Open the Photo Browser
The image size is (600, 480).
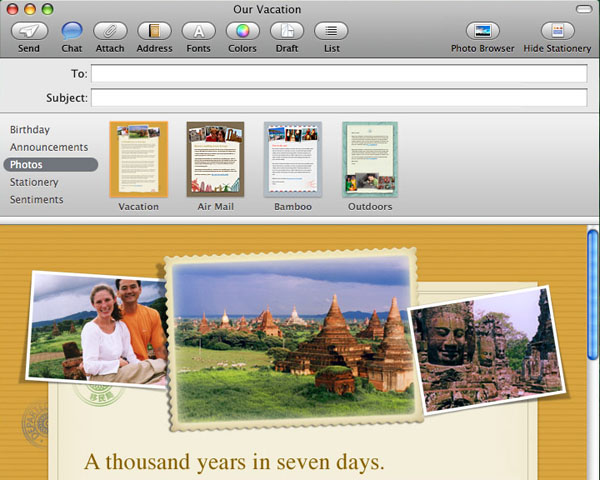point(482,31)
